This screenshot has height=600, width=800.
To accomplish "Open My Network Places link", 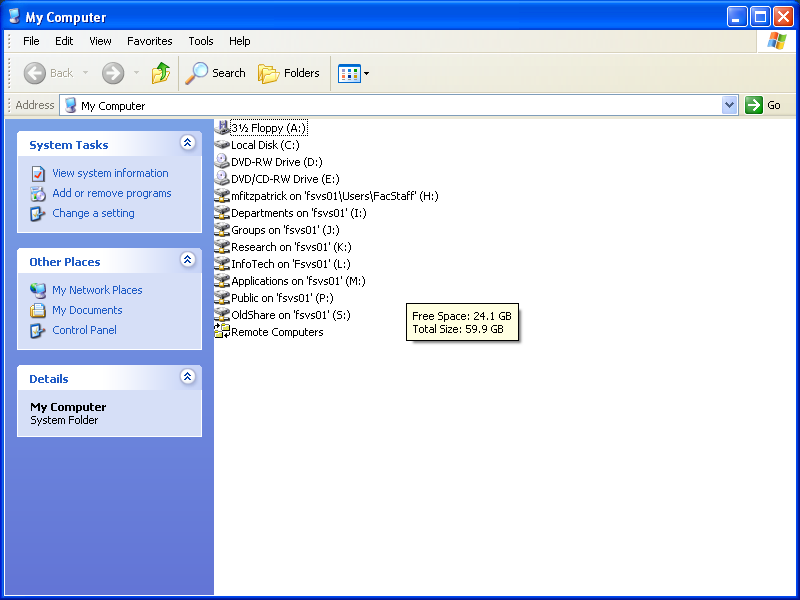I will click(97, 290).
